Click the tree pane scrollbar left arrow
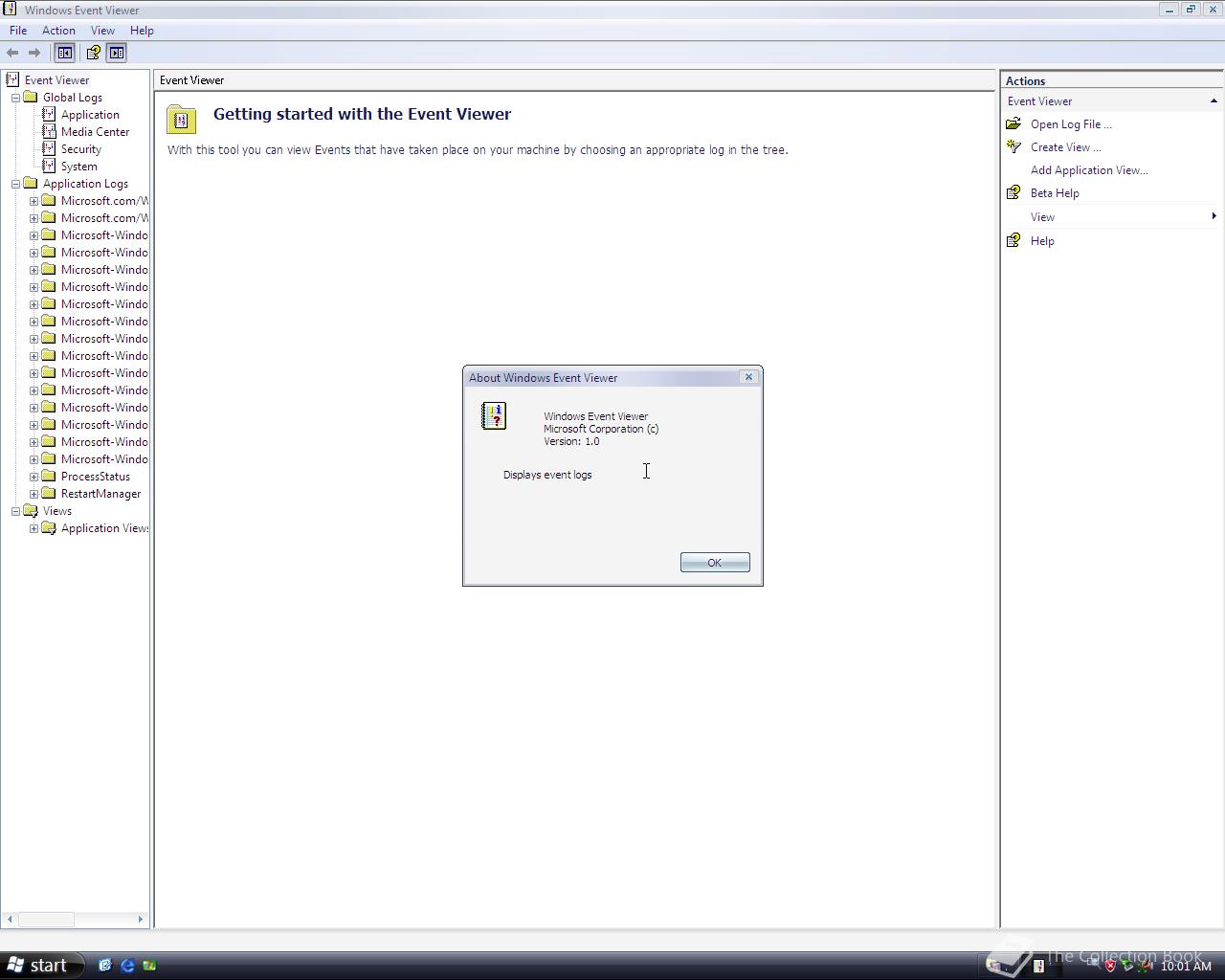Image resolution: width=1225 pixels, height=980 pixels. coord(11,920)
